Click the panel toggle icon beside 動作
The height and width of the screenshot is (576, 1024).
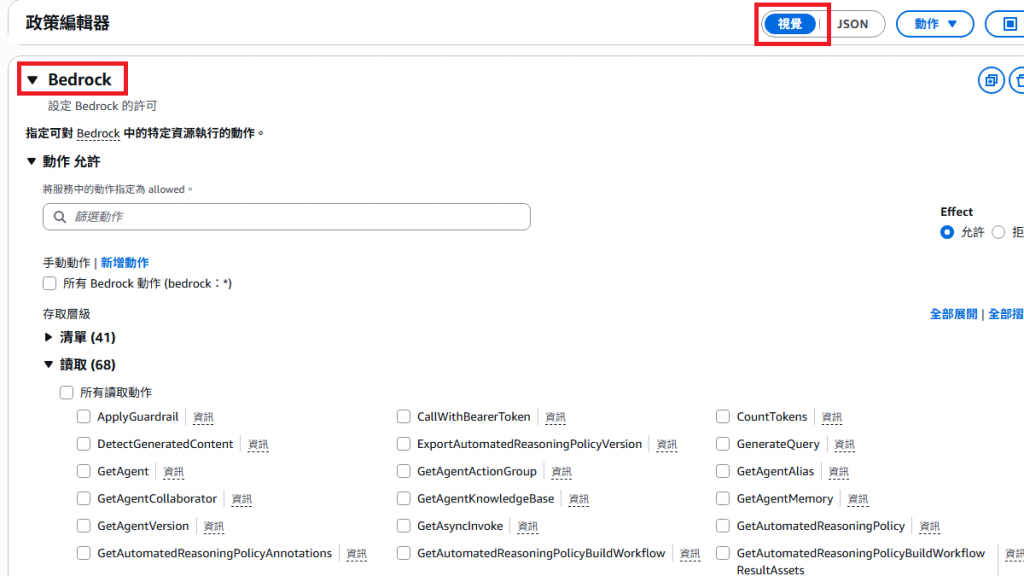(1009, 24)
